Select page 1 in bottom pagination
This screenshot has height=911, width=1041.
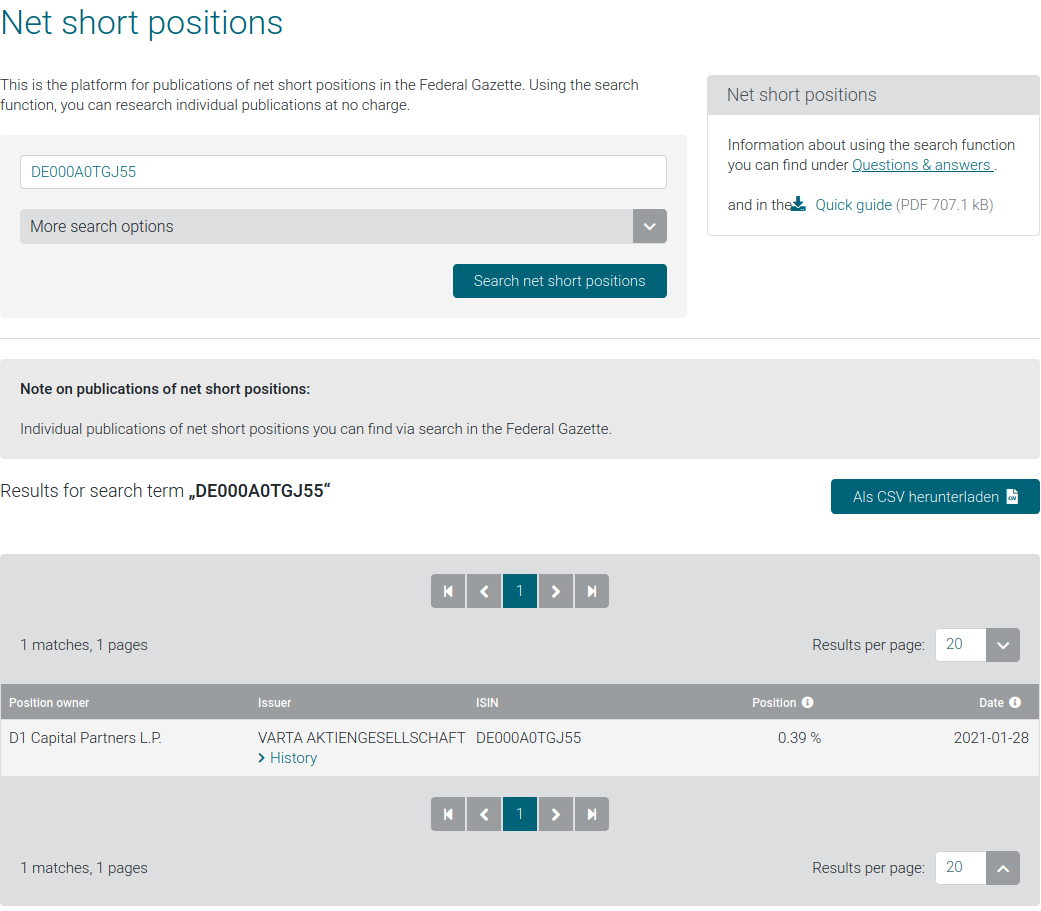[x=520, y=814]
